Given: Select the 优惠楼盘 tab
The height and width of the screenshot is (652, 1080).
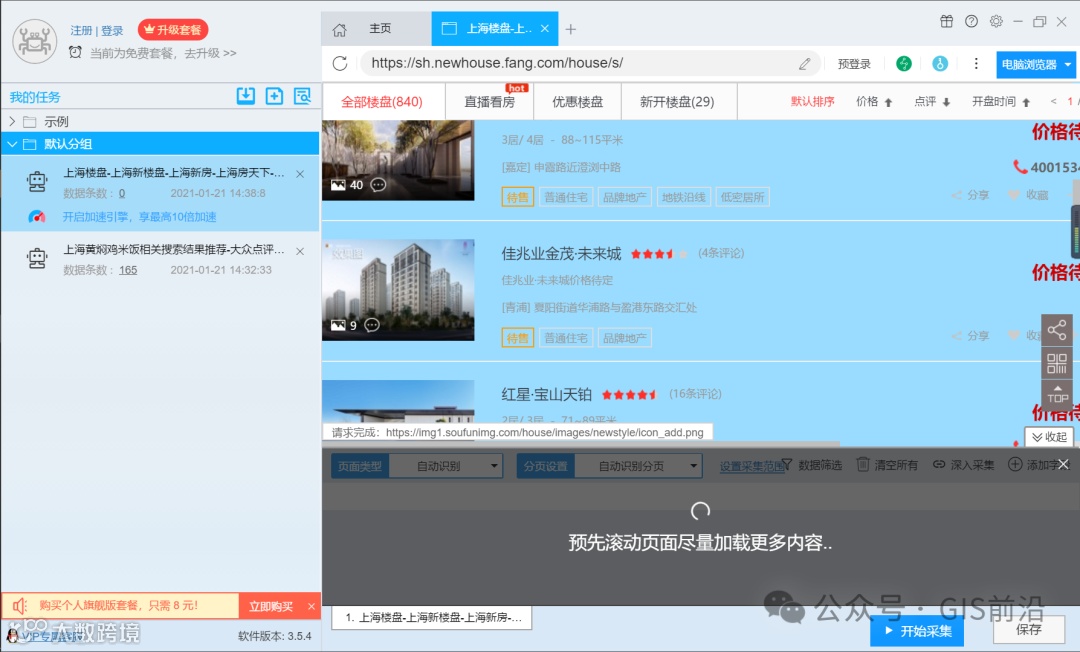Looking at the screenshot, I should click(577, 102).
